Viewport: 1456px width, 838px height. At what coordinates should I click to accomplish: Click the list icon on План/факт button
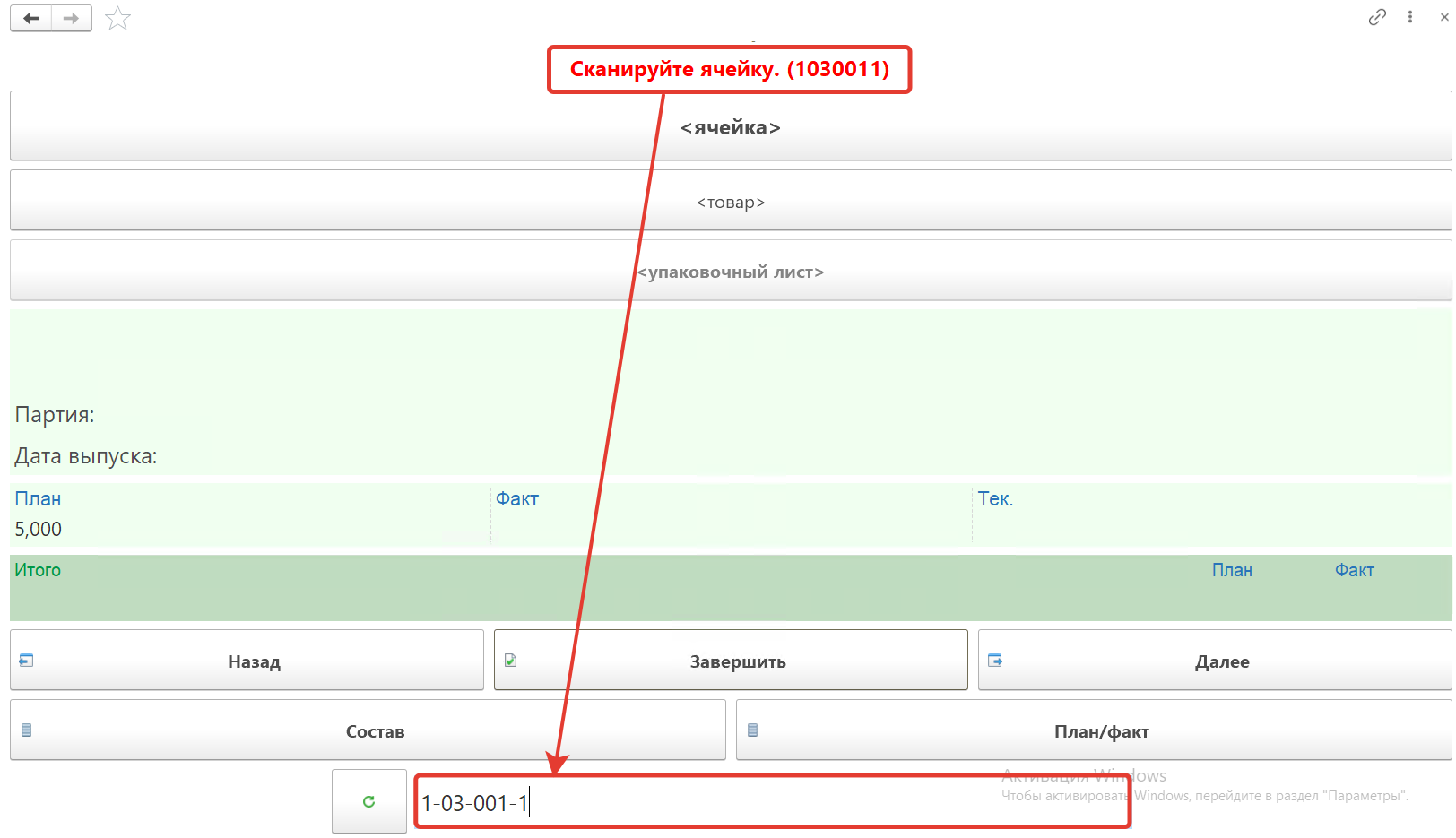click(753, 730)
